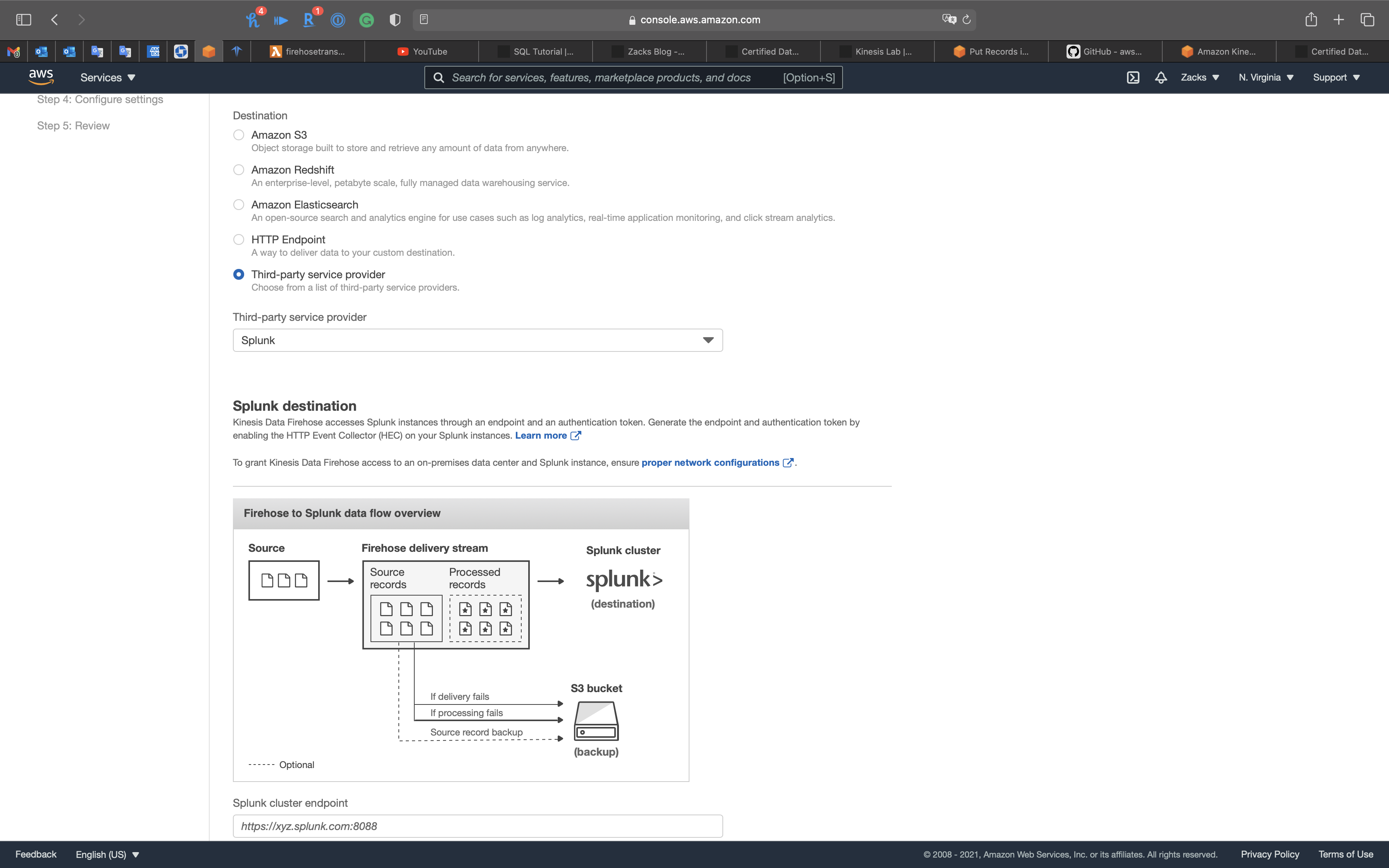Reload the page with refresh icon
The height and width of the screenshot is (868, 1389).
(x=967, y=19)
